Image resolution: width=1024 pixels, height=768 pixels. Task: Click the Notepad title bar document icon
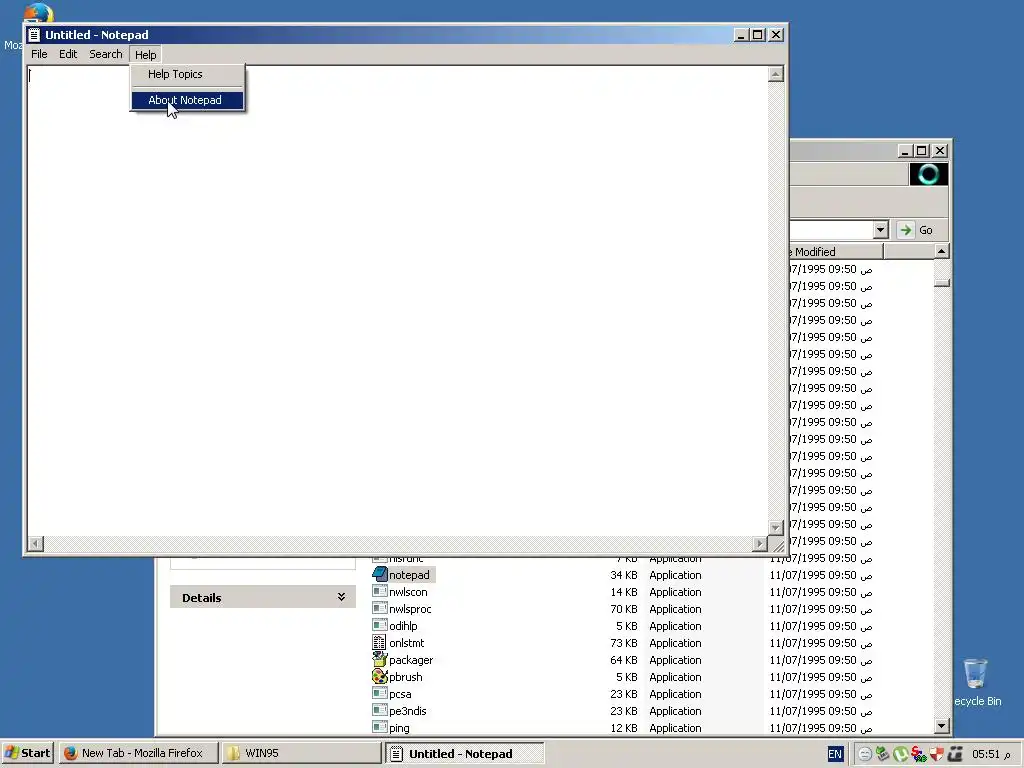[x=34, y=35]
